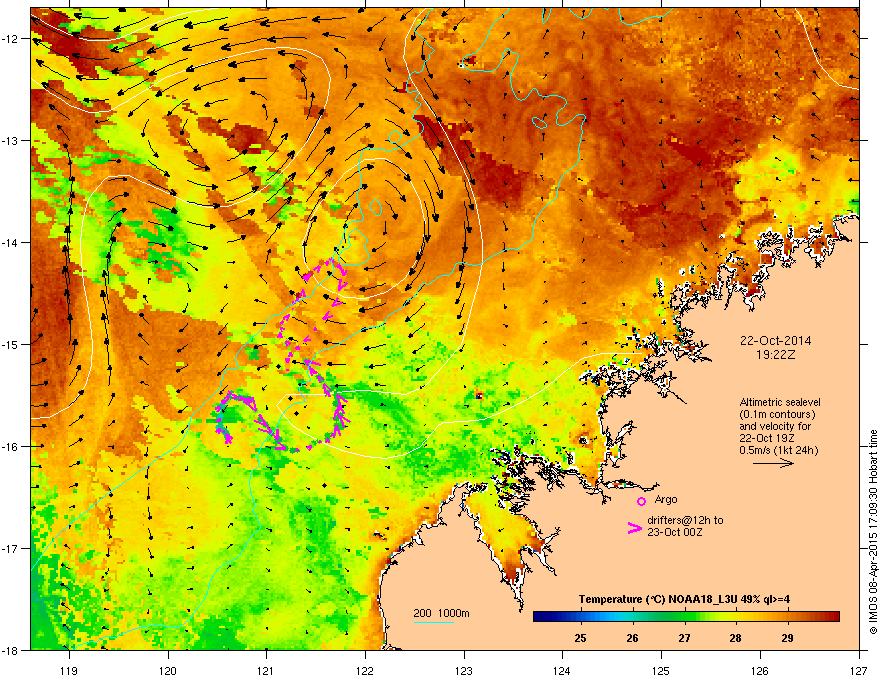The width and height of the screenshot is (880, 680).
Task: Select the '22-Oct-2014' date text
Action: click(x=776, y=341)
